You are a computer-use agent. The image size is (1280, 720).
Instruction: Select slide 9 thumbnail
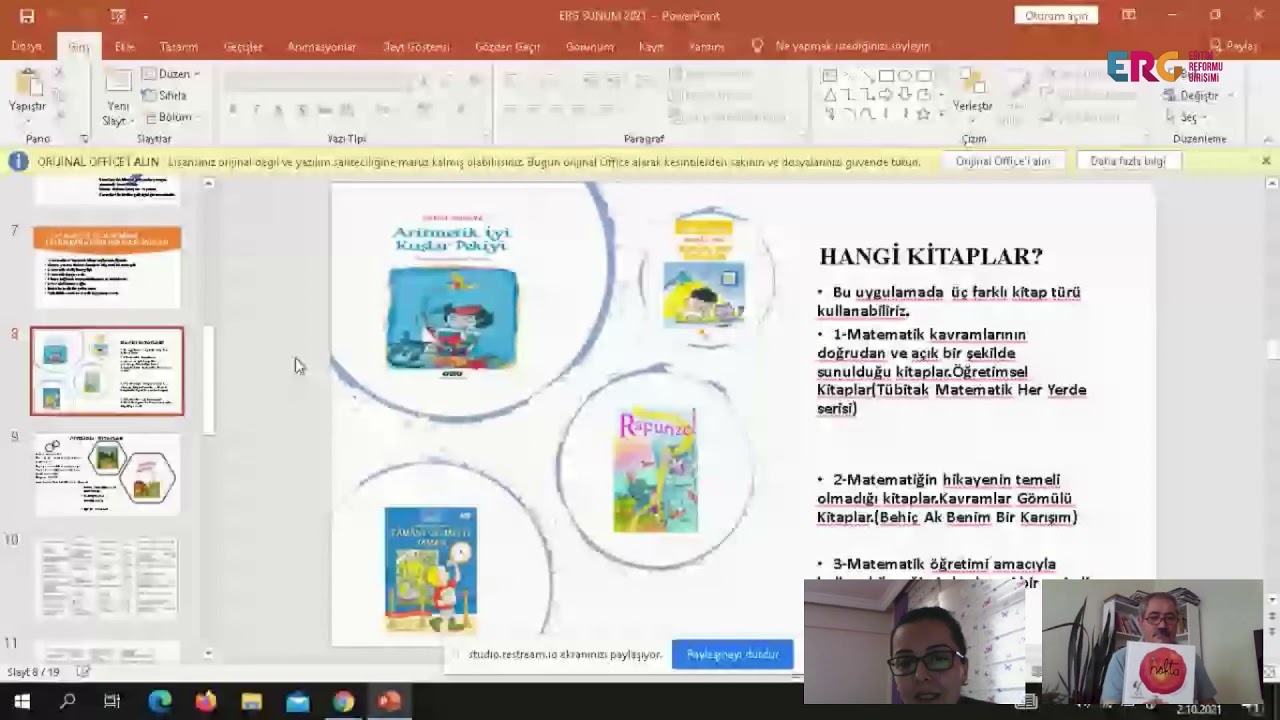(x=107, y=475)
